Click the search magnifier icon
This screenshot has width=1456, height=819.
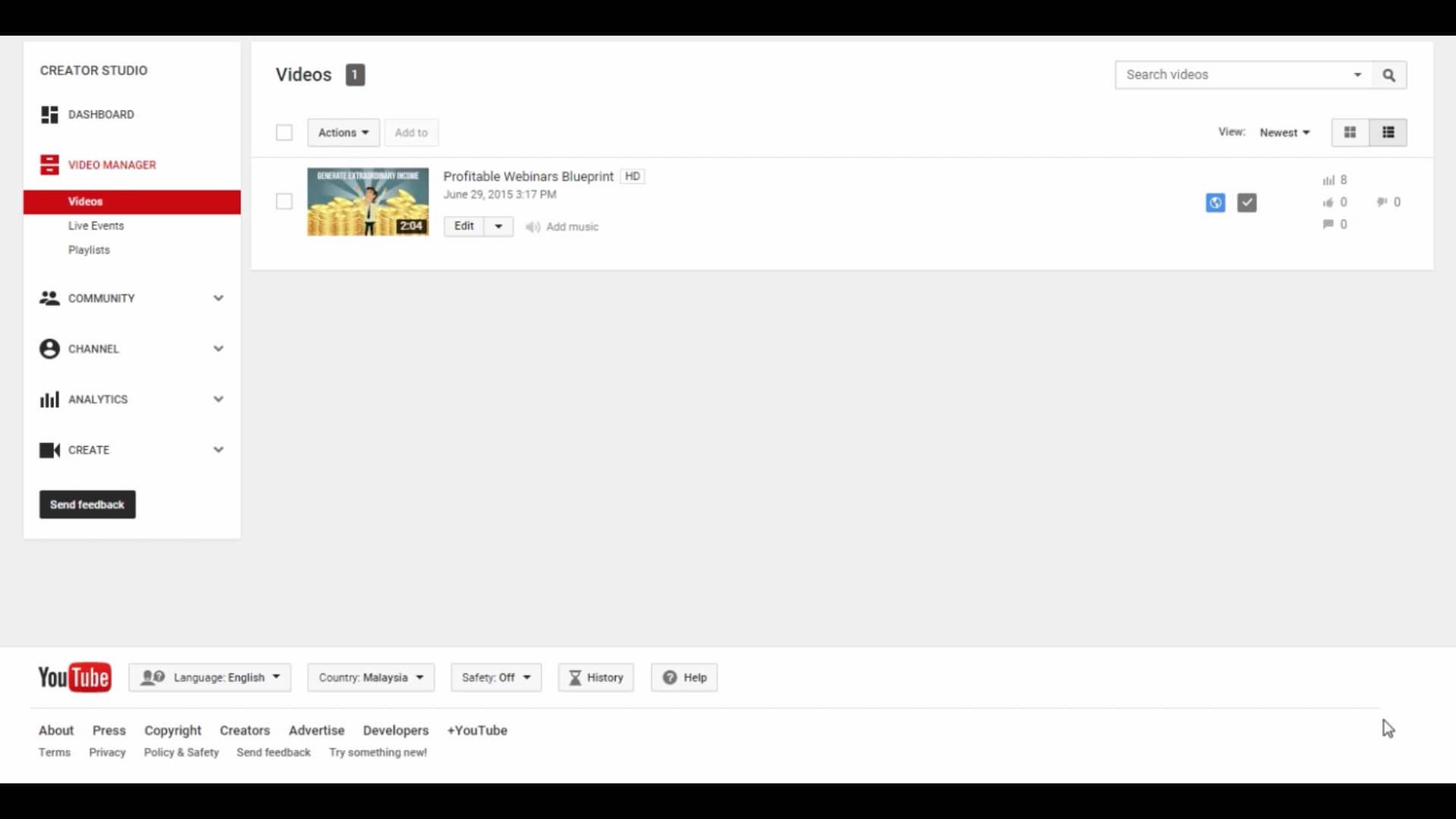pyautogui.click(x=1389, y=74)
